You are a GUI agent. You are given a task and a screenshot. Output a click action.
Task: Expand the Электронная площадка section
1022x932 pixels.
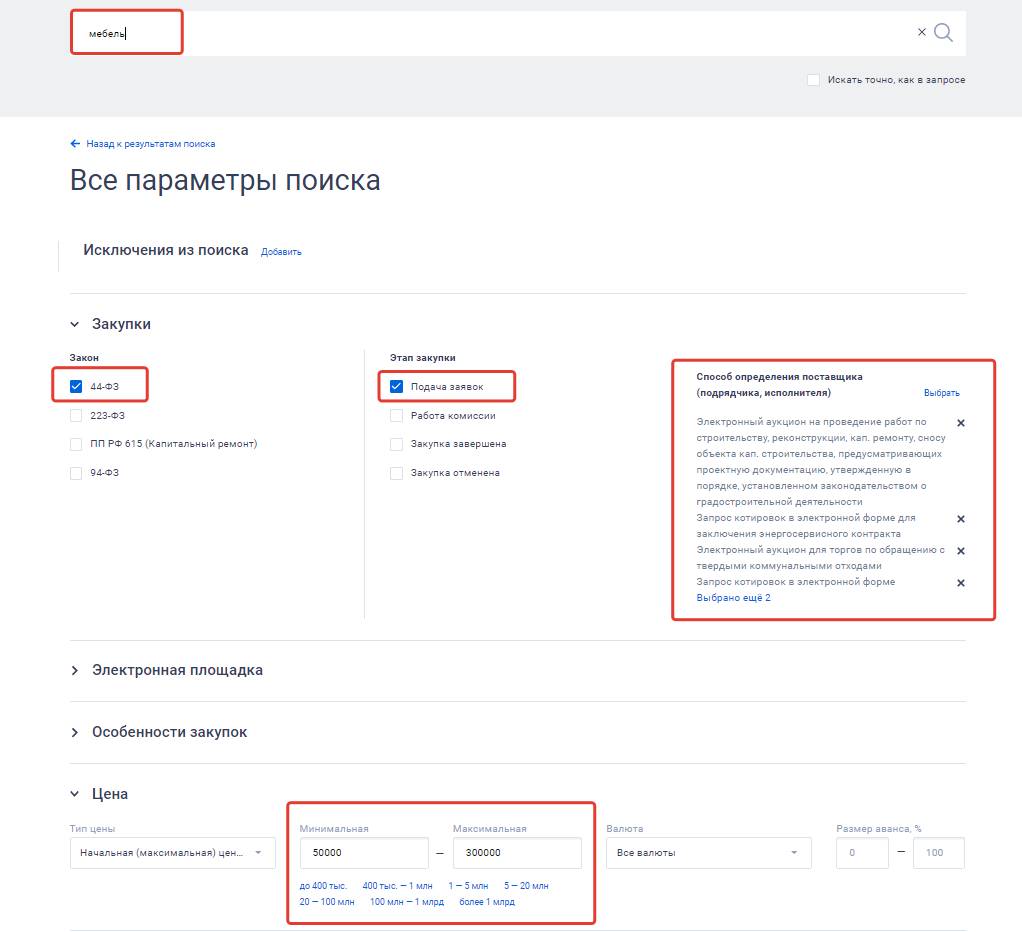(75, 670)
